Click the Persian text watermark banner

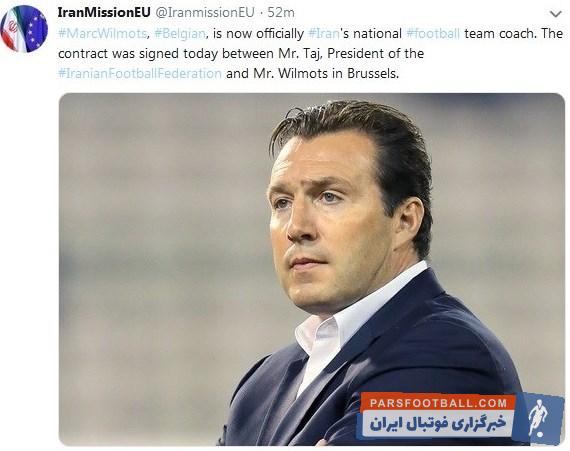coord(438,423)
